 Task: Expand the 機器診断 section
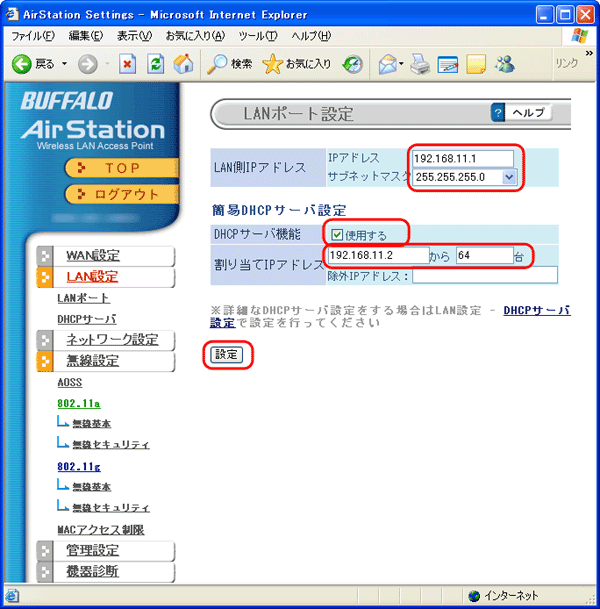106,572
